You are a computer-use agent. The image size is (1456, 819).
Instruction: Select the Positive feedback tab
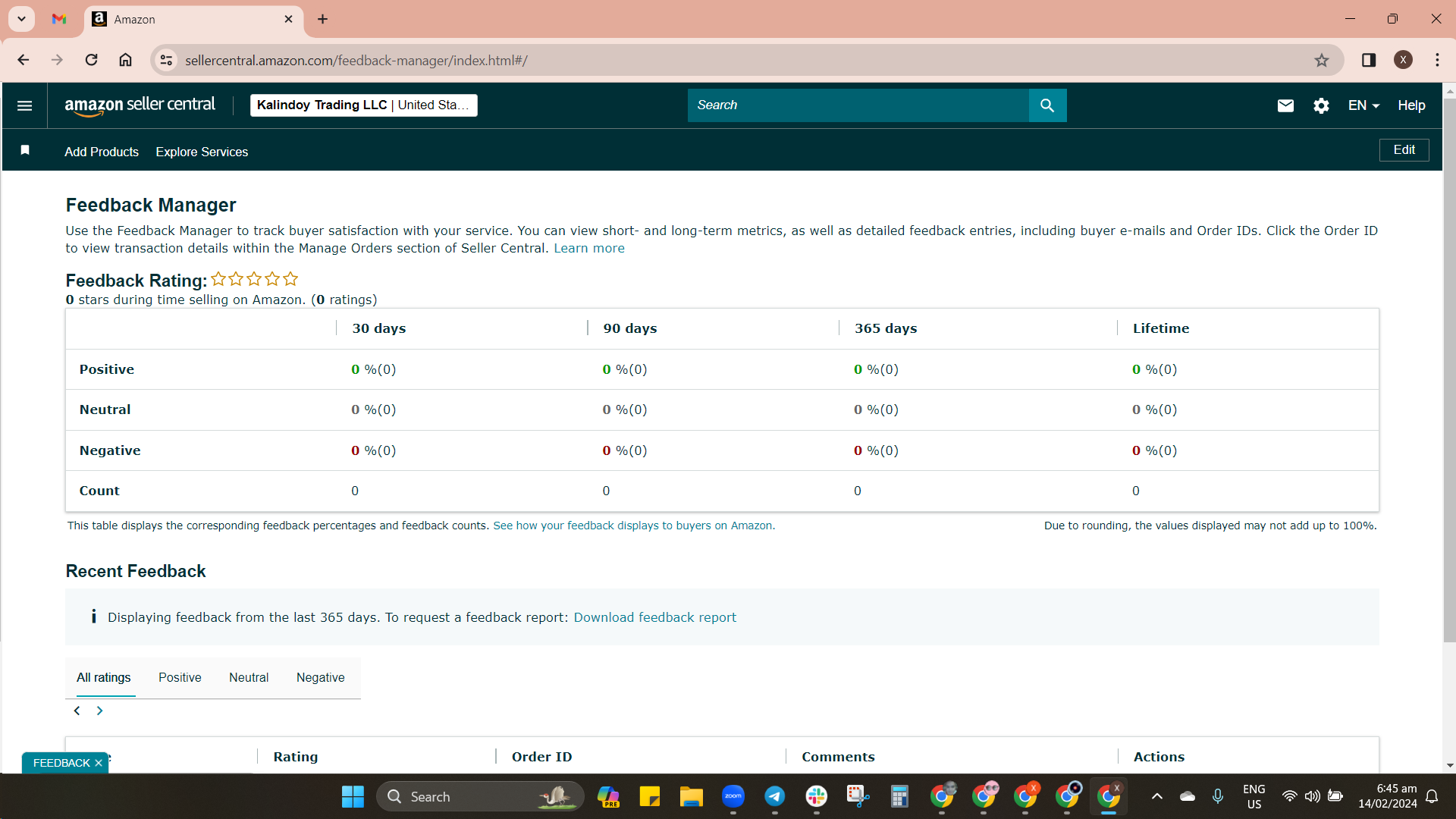pyautogui.click(x=180, y=677)
